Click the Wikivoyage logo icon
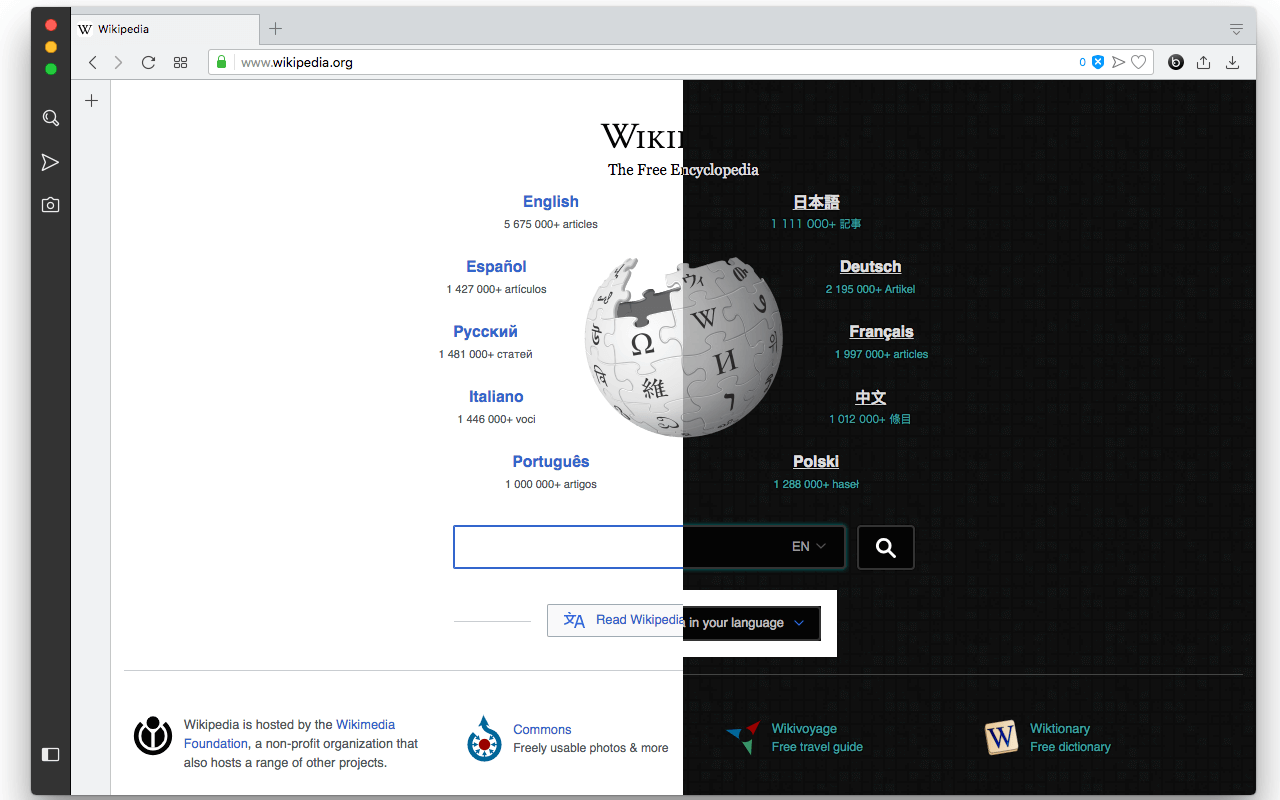 pos(743,737)
